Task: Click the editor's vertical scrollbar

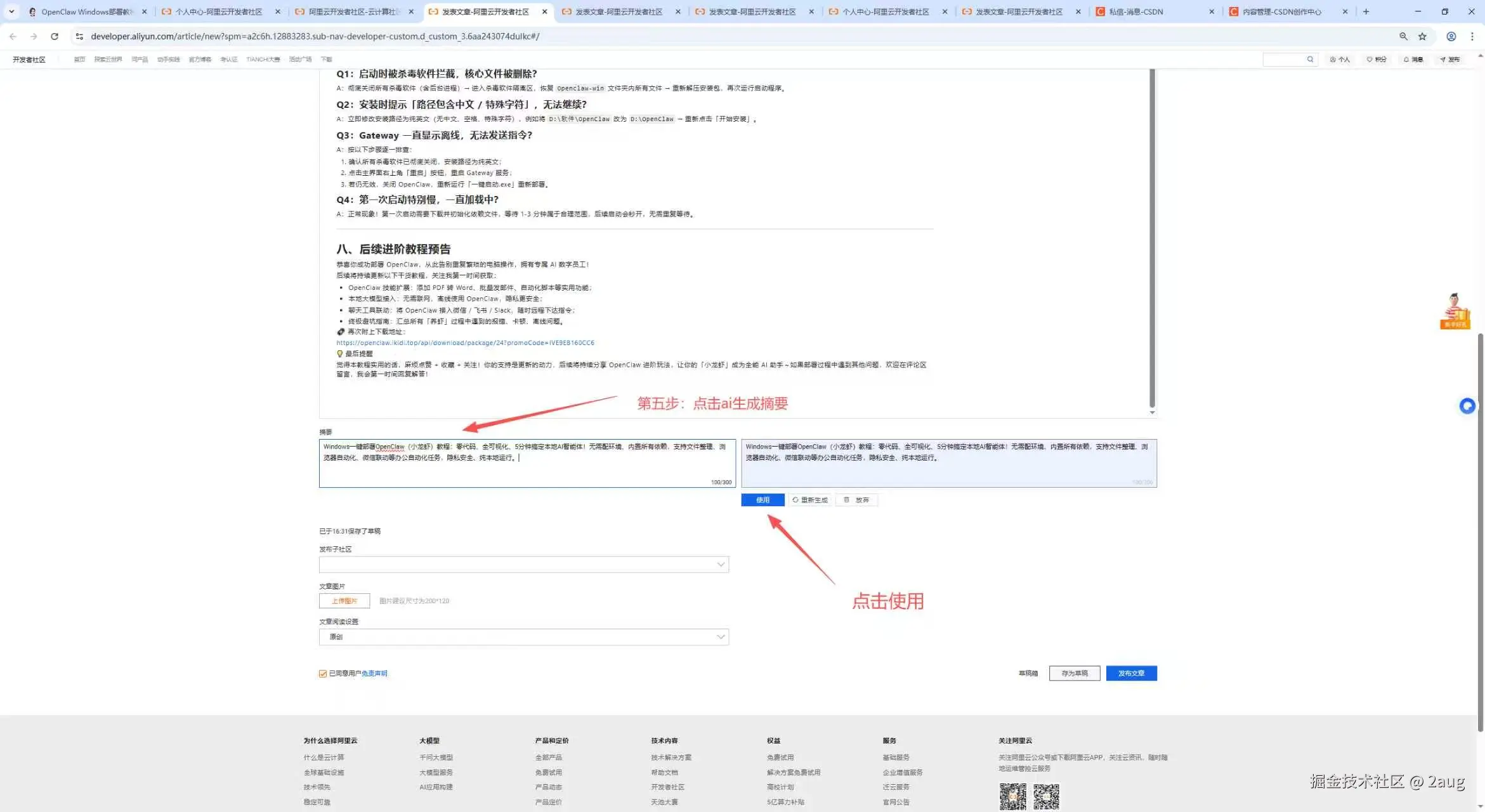Action: tap(1152, 241)
